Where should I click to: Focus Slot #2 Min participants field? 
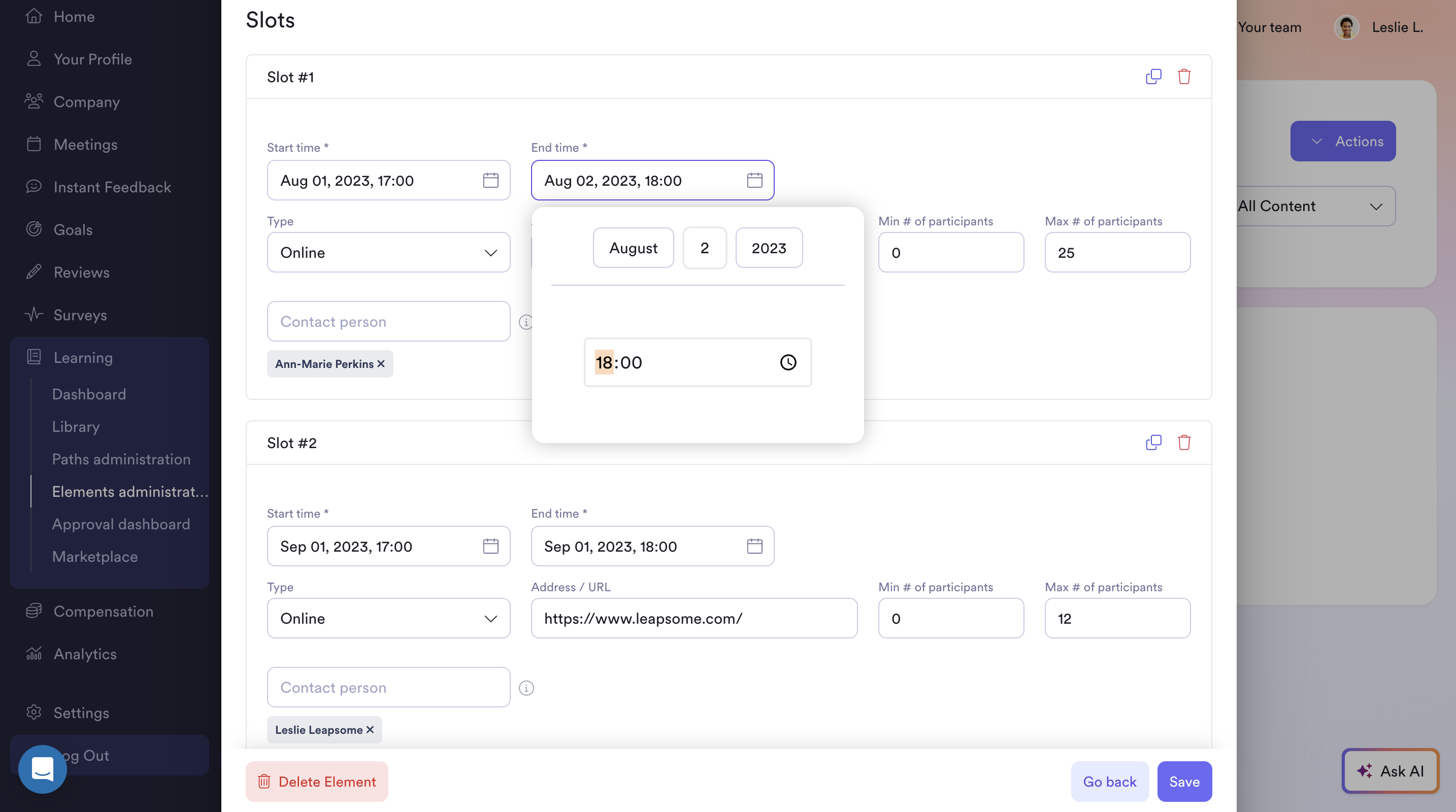pos(951,618)
